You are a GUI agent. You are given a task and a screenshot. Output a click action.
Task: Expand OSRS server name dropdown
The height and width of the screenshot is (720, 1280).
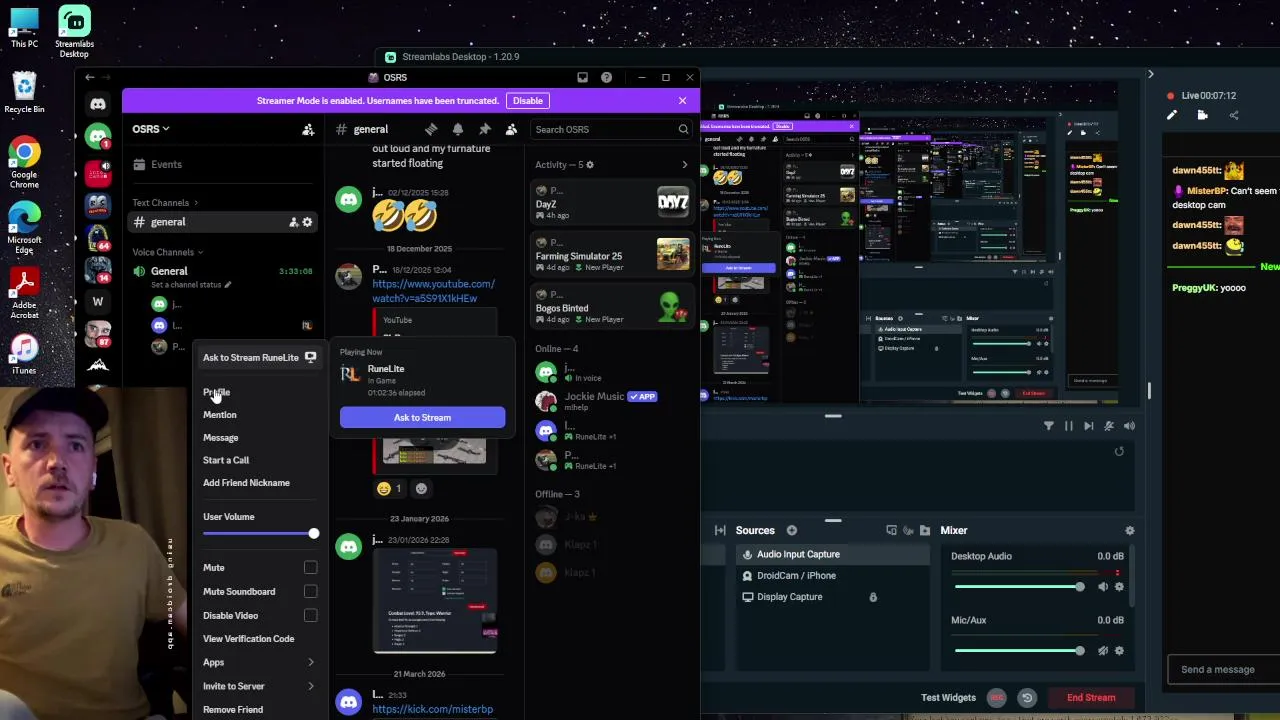click(151, 129)
